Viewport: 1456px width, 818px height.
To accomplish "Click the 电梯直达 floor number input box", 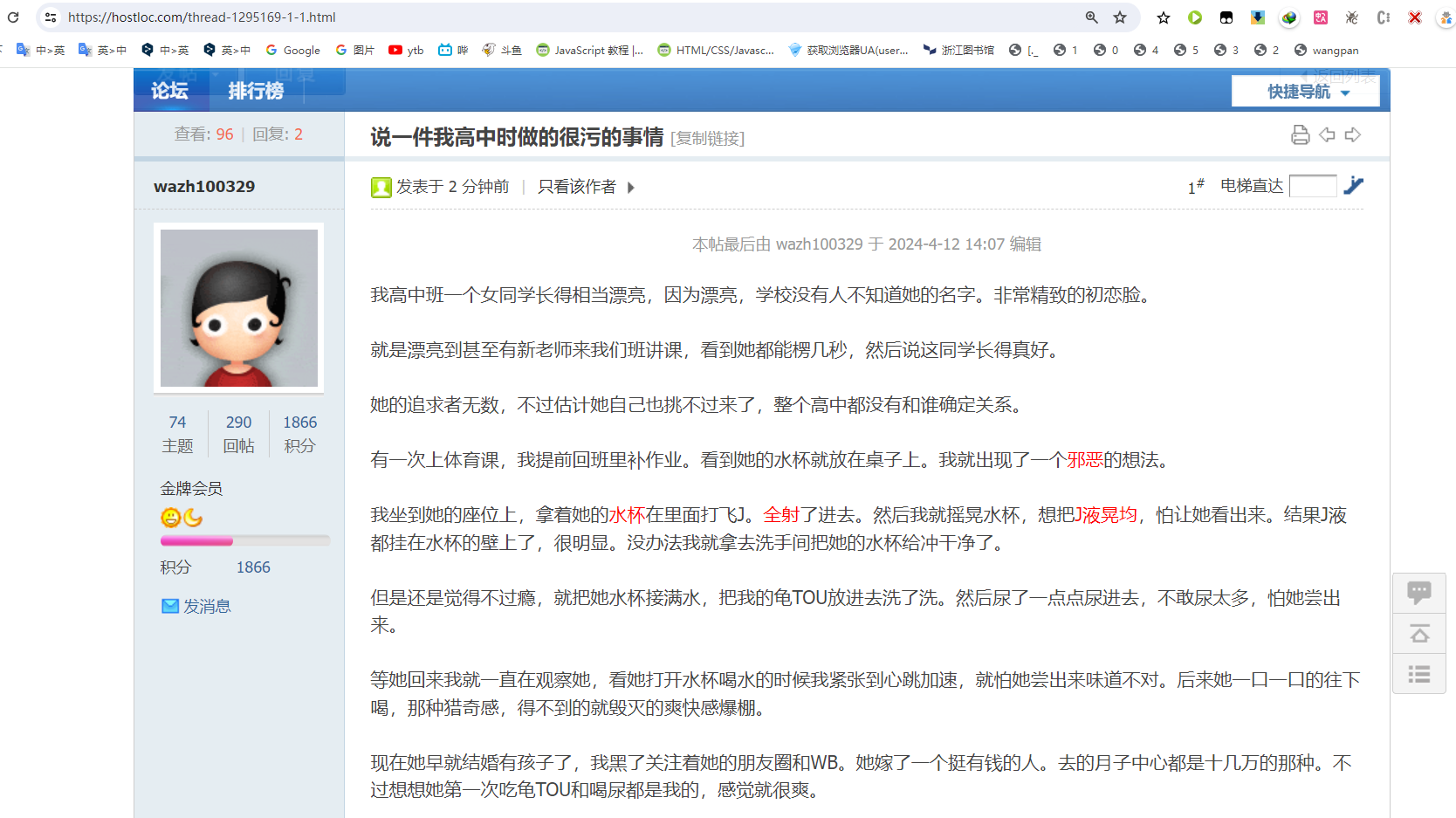I will point(1312,186).
